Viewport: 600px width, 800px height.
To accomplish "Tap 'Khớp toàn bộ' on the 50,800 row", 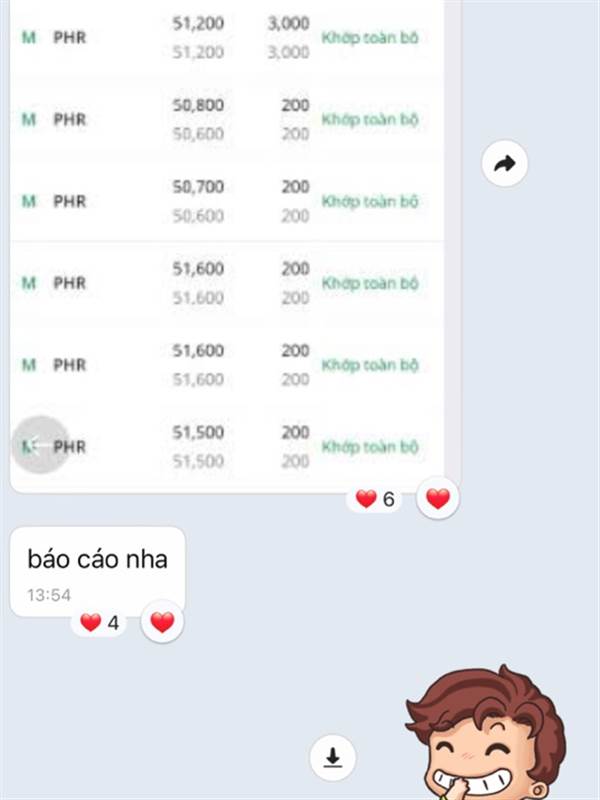I will click(370, 119).
